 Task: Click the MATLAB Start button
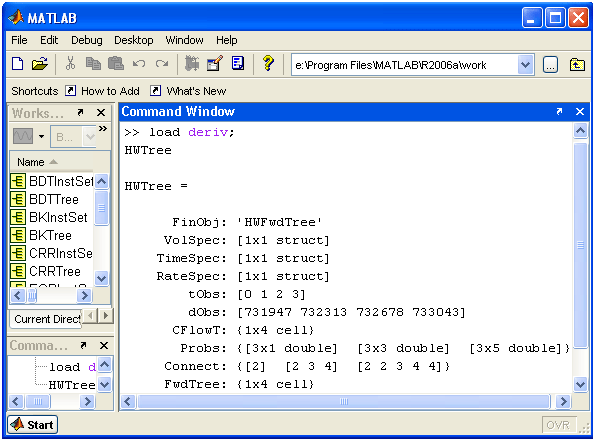pos(33,424)
